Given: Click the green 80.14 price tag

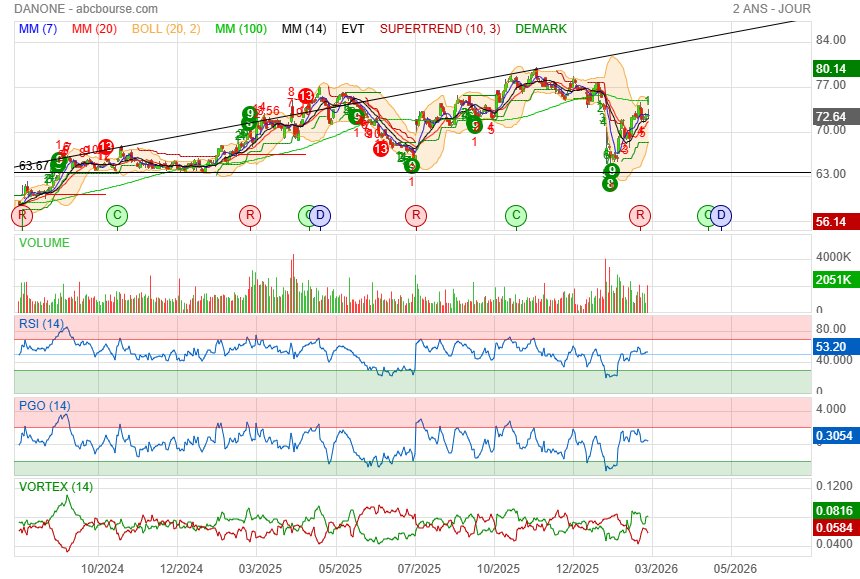Looking at the screenshot, I should 831,69.
